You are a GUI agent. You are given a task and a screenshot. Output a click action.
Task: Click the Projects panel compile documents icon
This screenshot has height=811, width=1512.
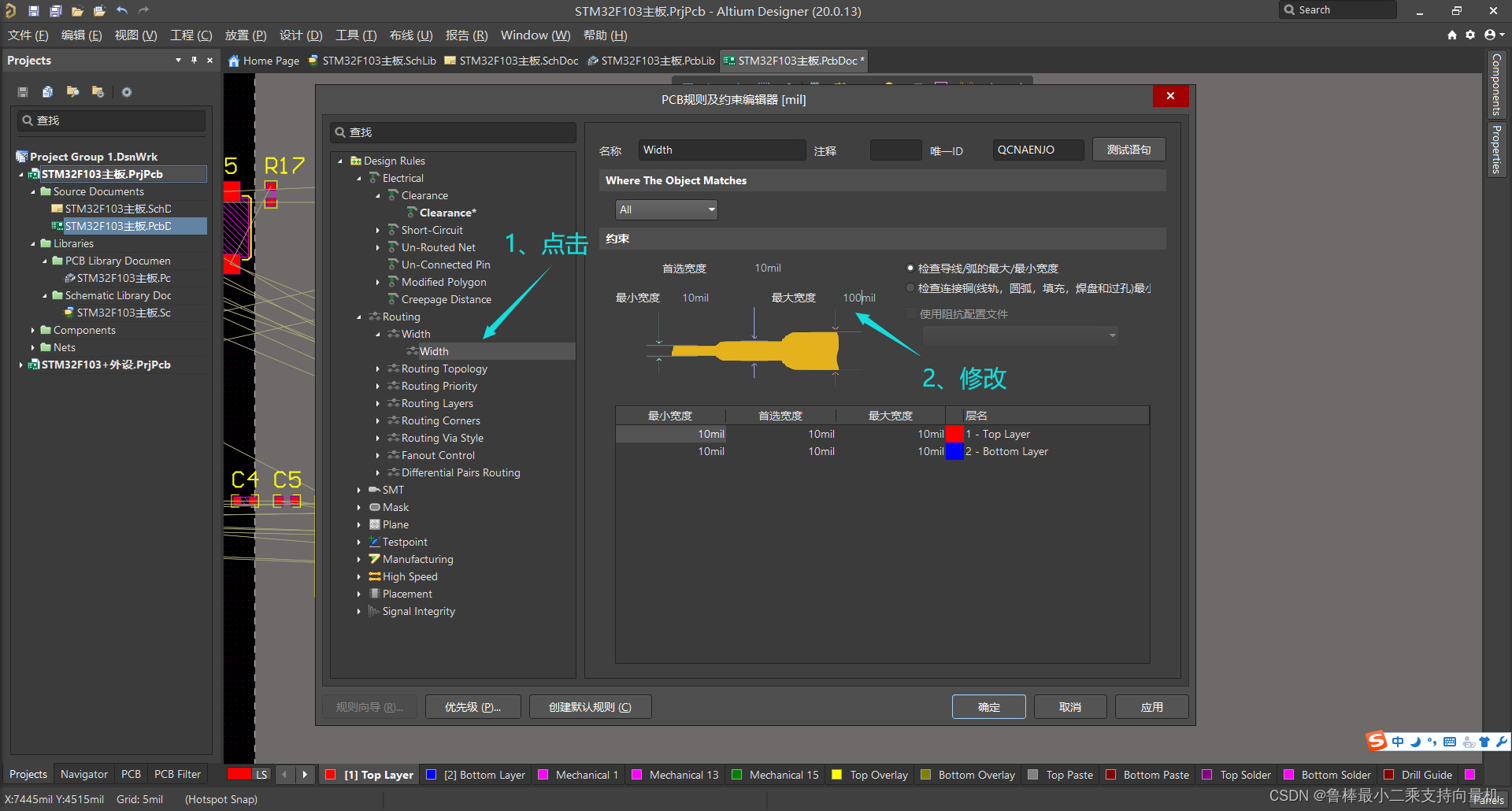tap(47, 92)
